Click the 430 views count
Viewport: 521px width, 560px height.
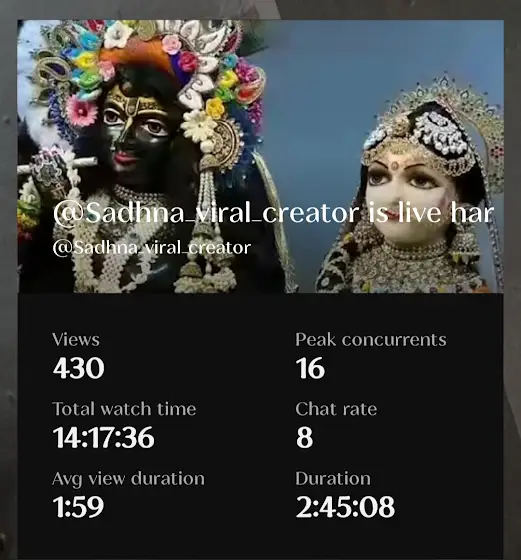tap(79, 368)
